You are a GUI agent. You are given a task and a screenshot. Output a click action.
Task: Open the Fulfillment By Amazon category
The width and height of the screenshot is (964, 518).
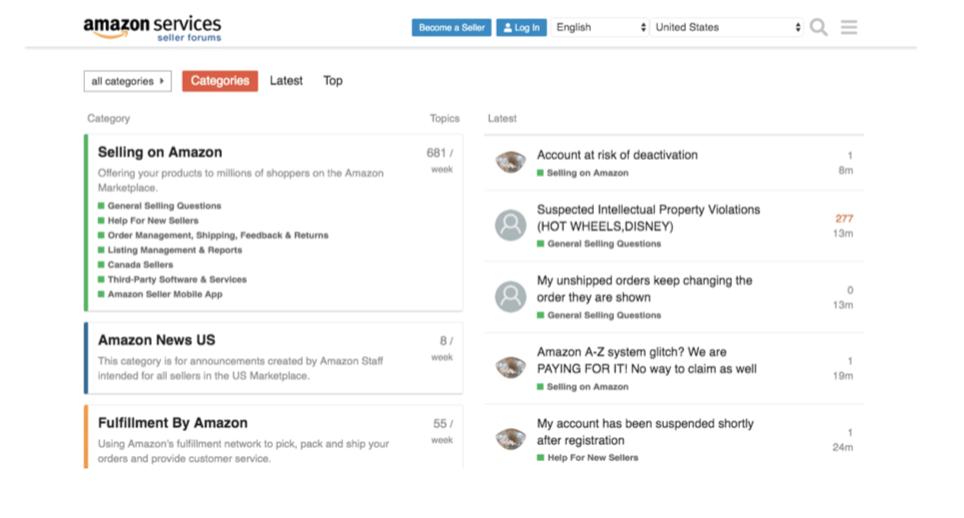tap(173, 423)
